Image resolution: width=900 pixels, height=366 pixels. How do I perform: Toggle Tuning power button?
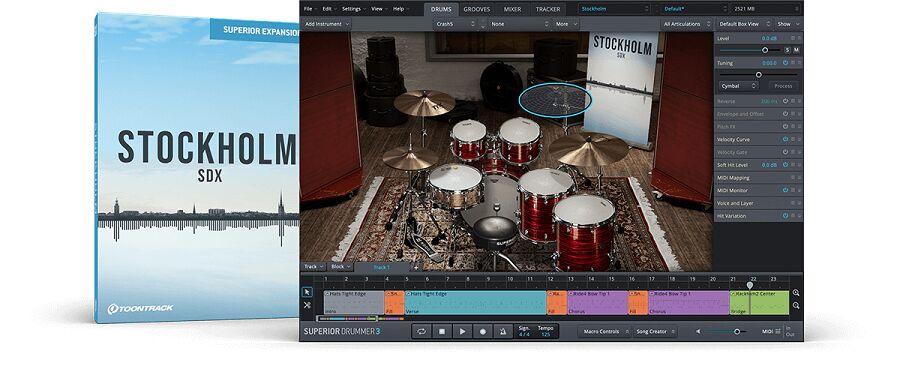coord(785,63)
